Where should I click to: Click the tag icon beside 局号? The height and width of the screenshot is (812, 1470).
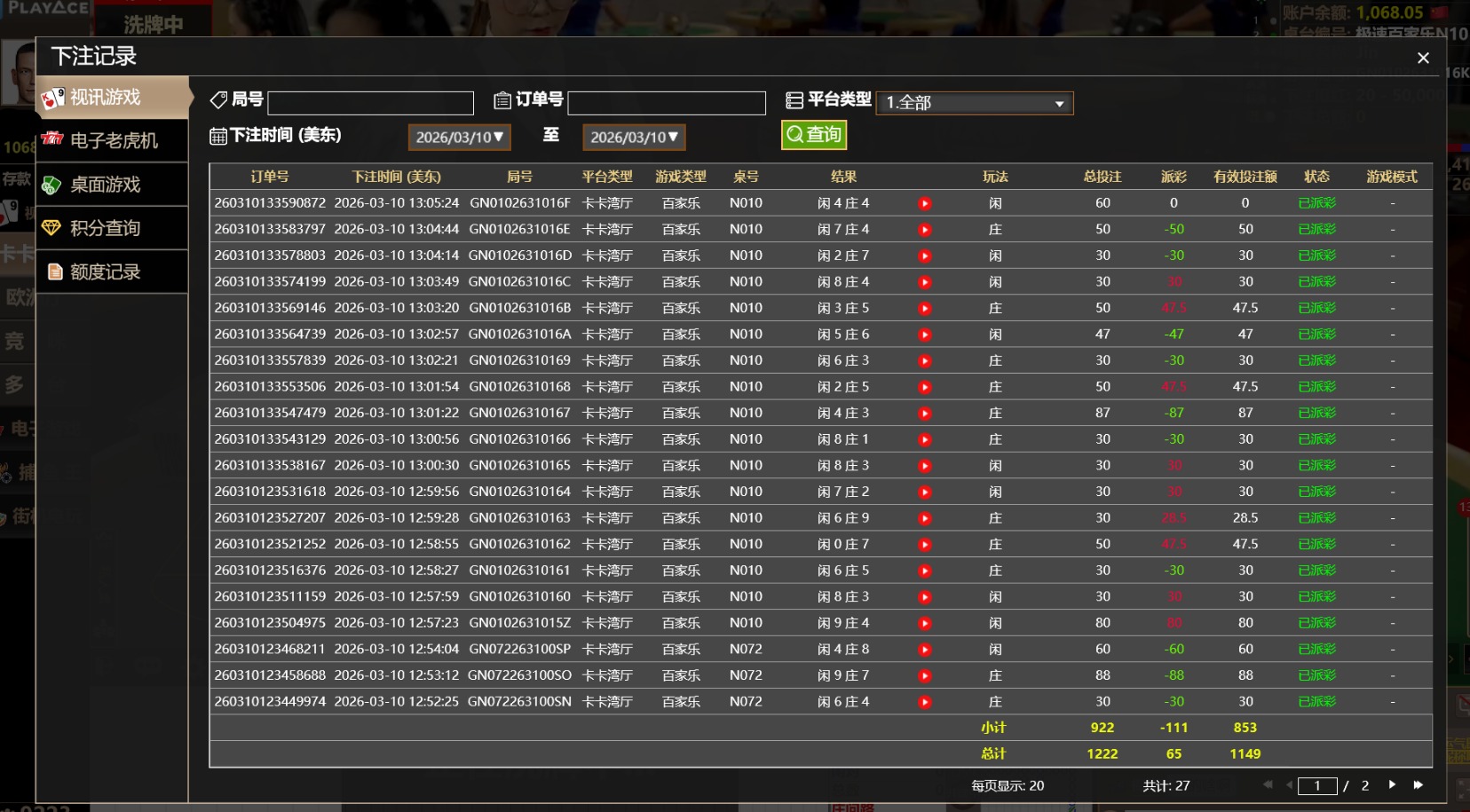pyautogui.click(x=219, y=99)
